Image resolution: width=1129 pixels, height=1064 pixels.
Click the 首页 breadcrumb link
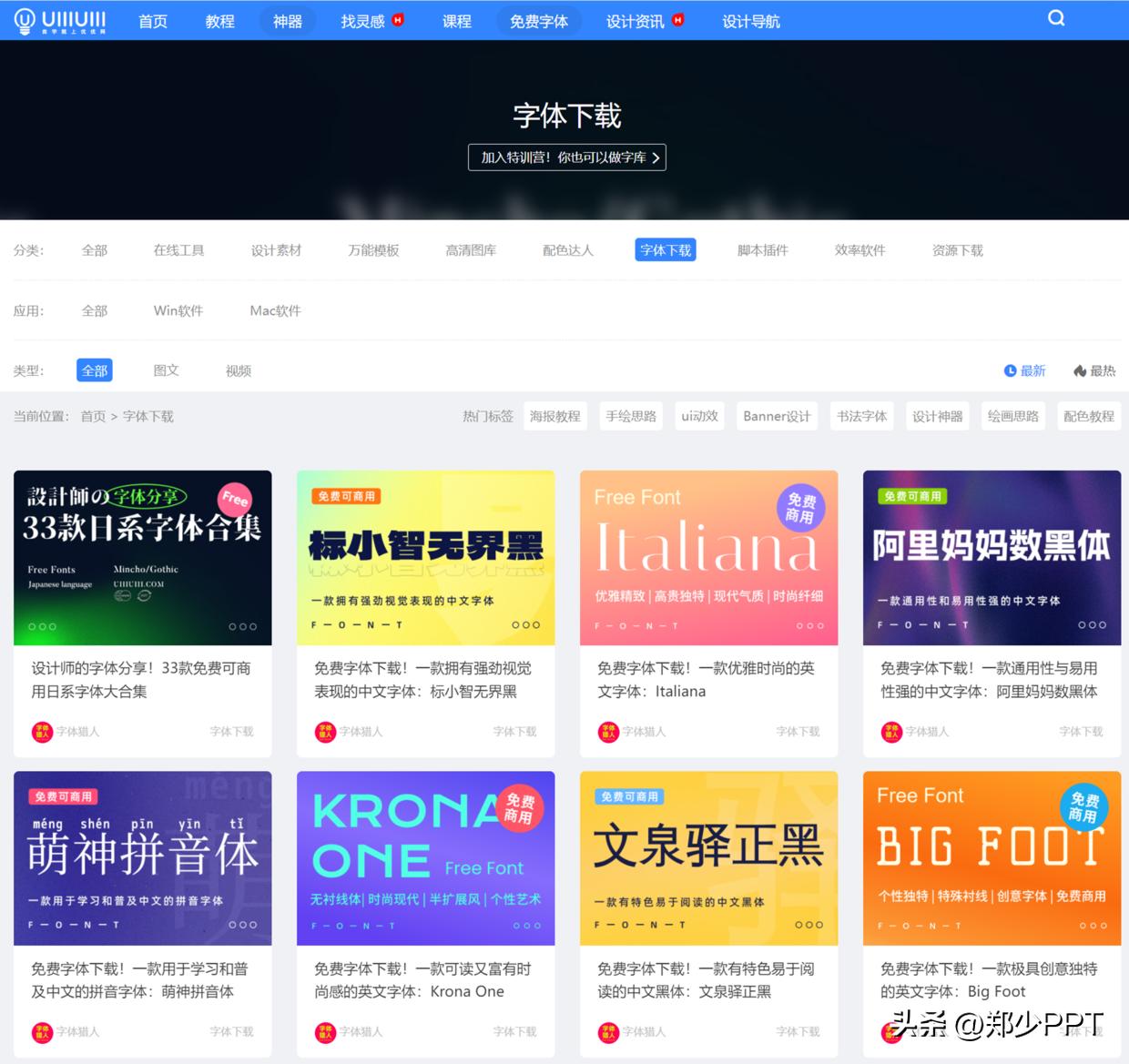point(92,416)
